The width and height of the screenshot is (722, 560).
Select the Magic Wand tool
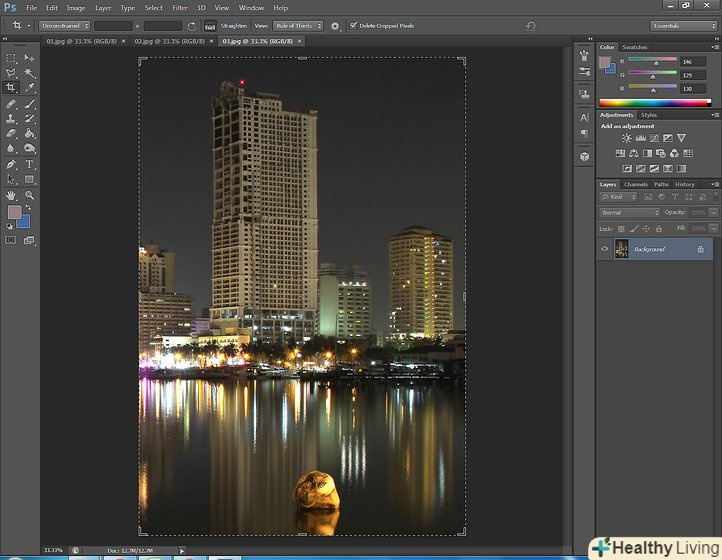click(x=30, y=73)
